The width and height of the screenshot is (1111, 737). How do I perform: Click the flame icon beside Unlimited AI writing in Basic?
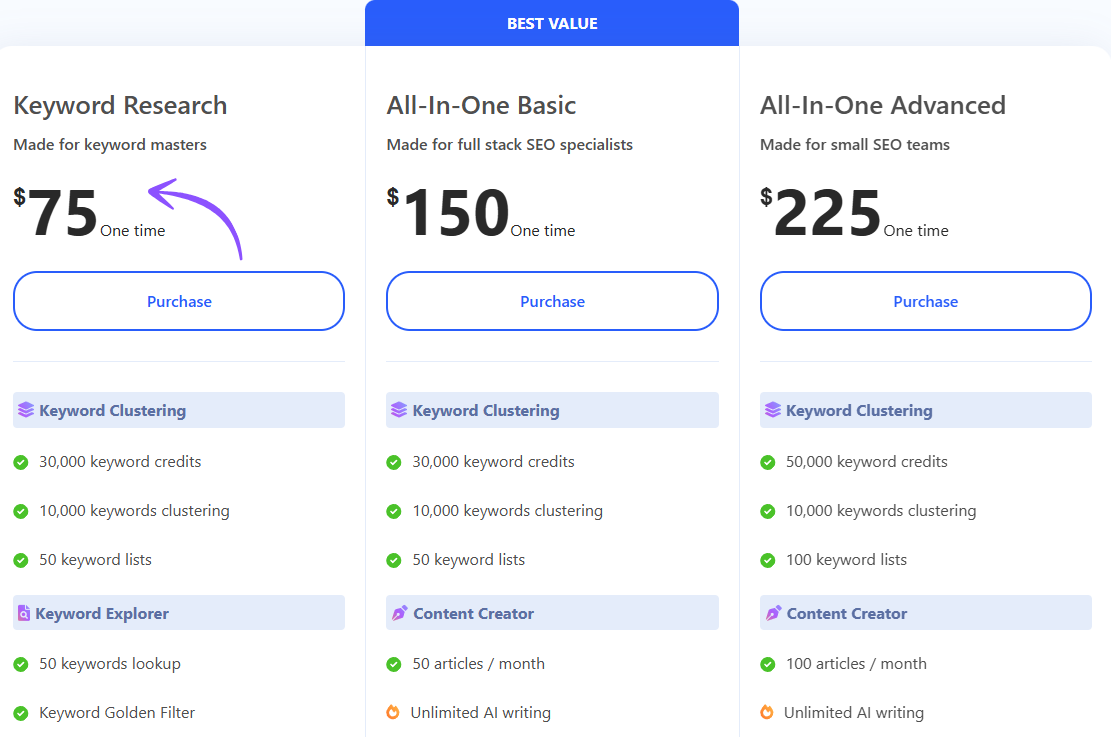click(x=393, y=713)
